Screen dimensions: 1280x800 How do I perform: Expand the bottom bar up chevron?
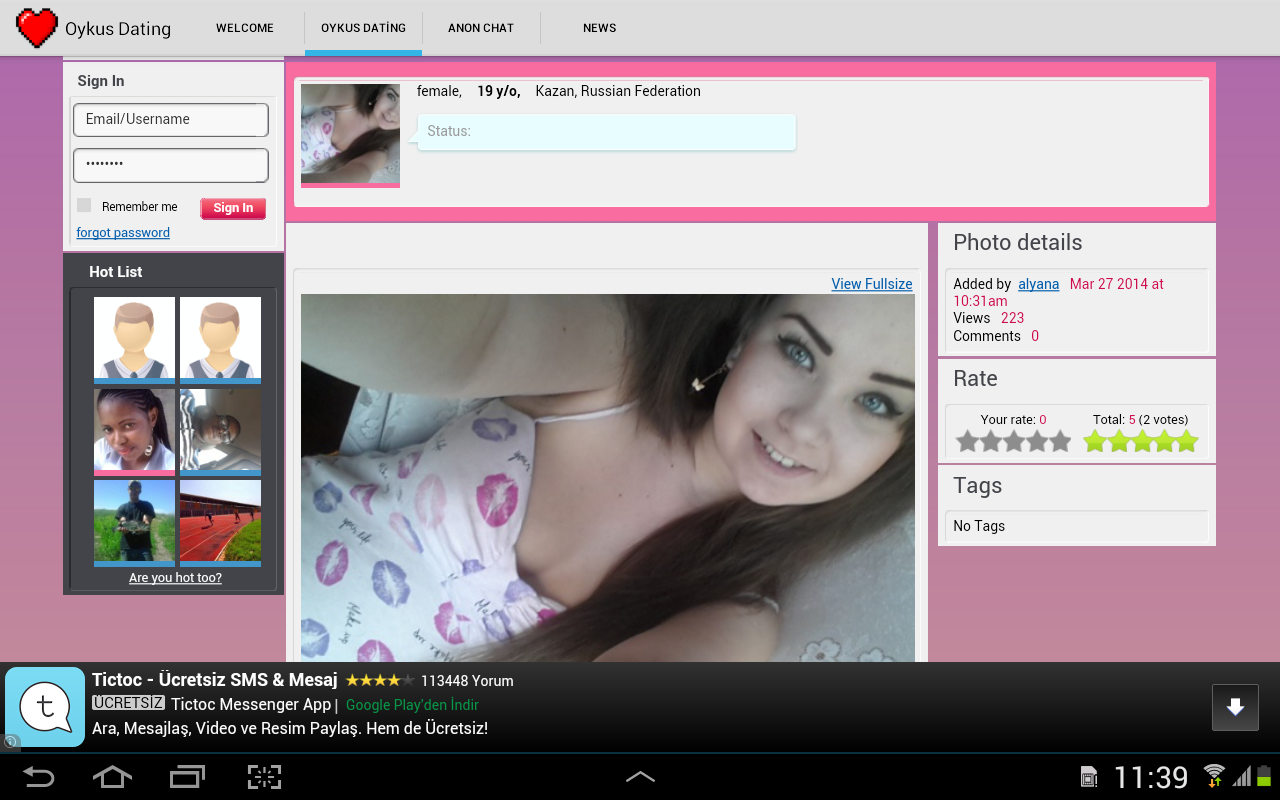(x=640, y=777)
